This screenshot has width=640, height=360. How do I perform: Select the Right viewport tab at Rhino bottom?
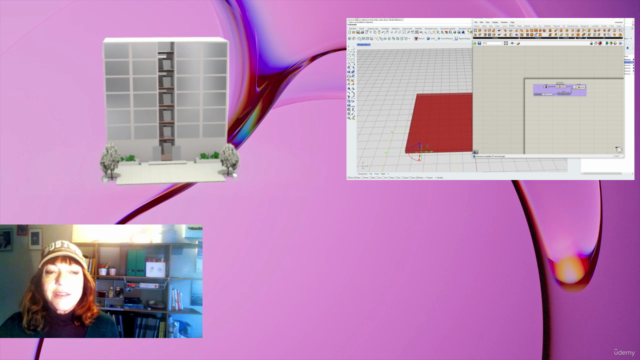click(x=383, y=174)
